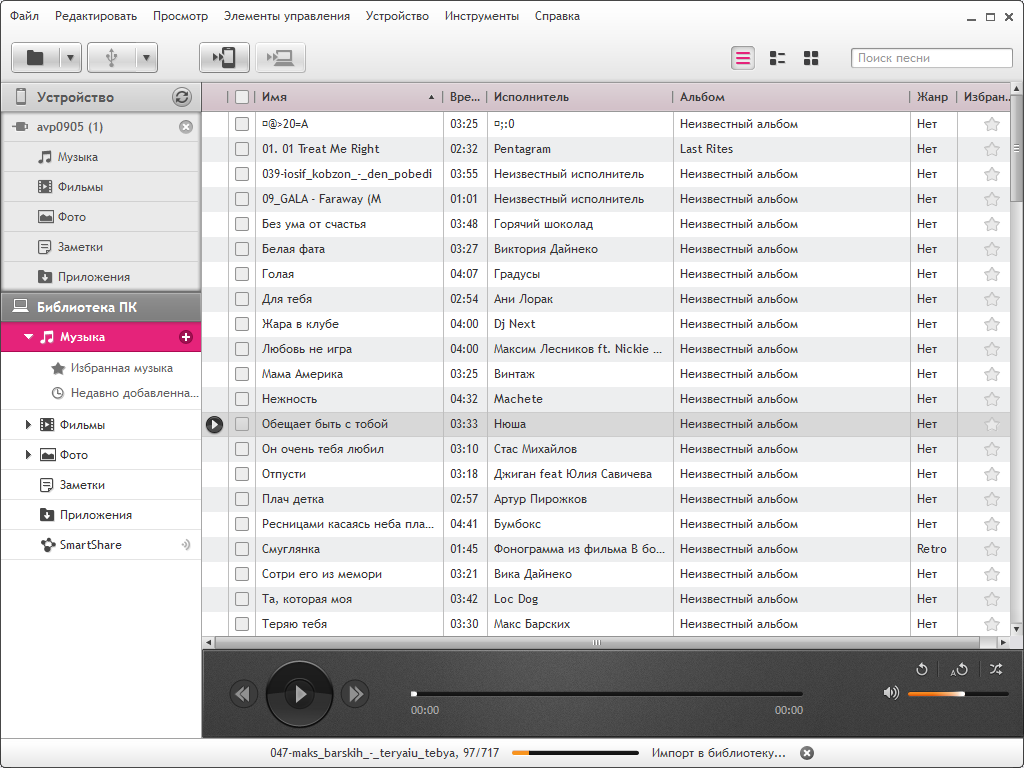The height and width of the screenshot is (768, 1024).
Task: Skip to the next track
Action: 356,694
